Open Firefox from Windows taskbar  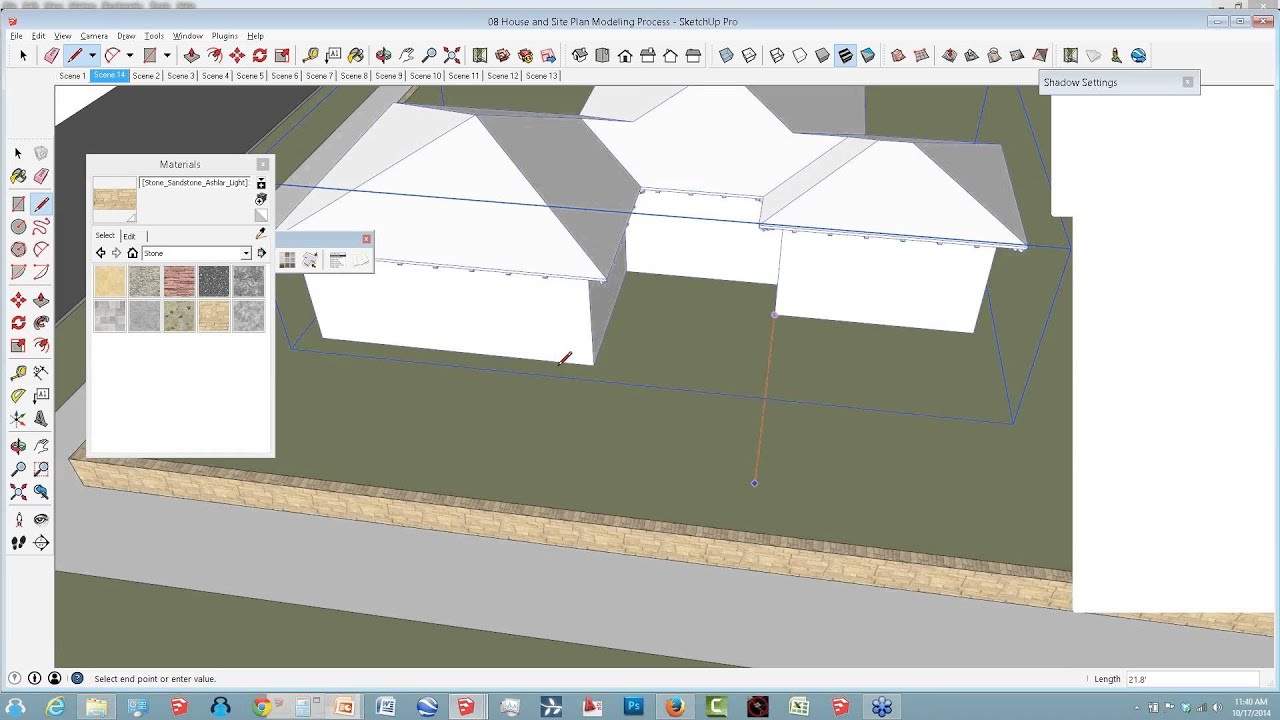coord(675,707)
